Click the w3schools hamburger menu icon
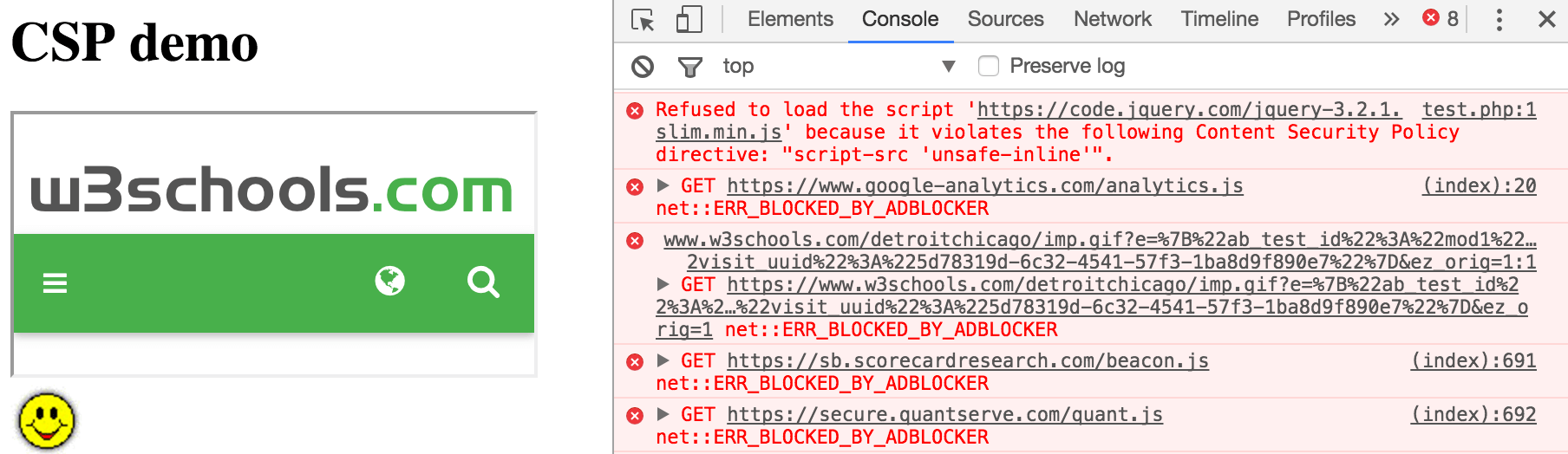1568x454 pixels. pyautogui.click(x=55, y=283)
